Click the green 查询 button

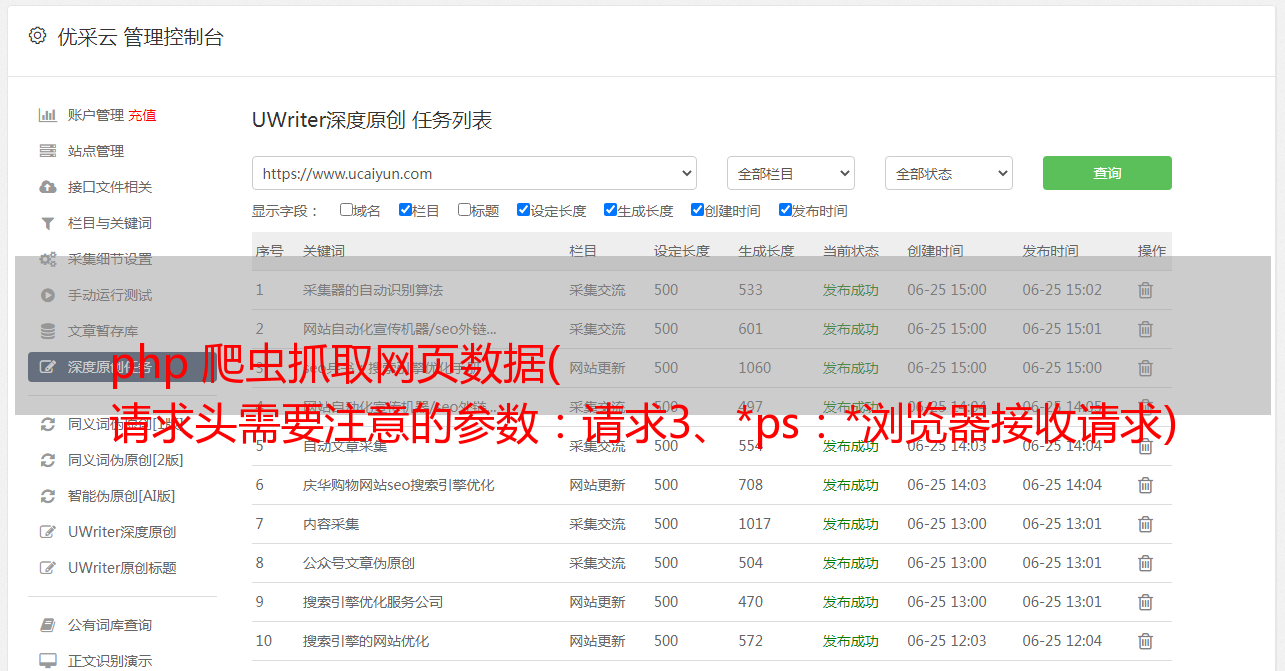tap(1107, 173)
